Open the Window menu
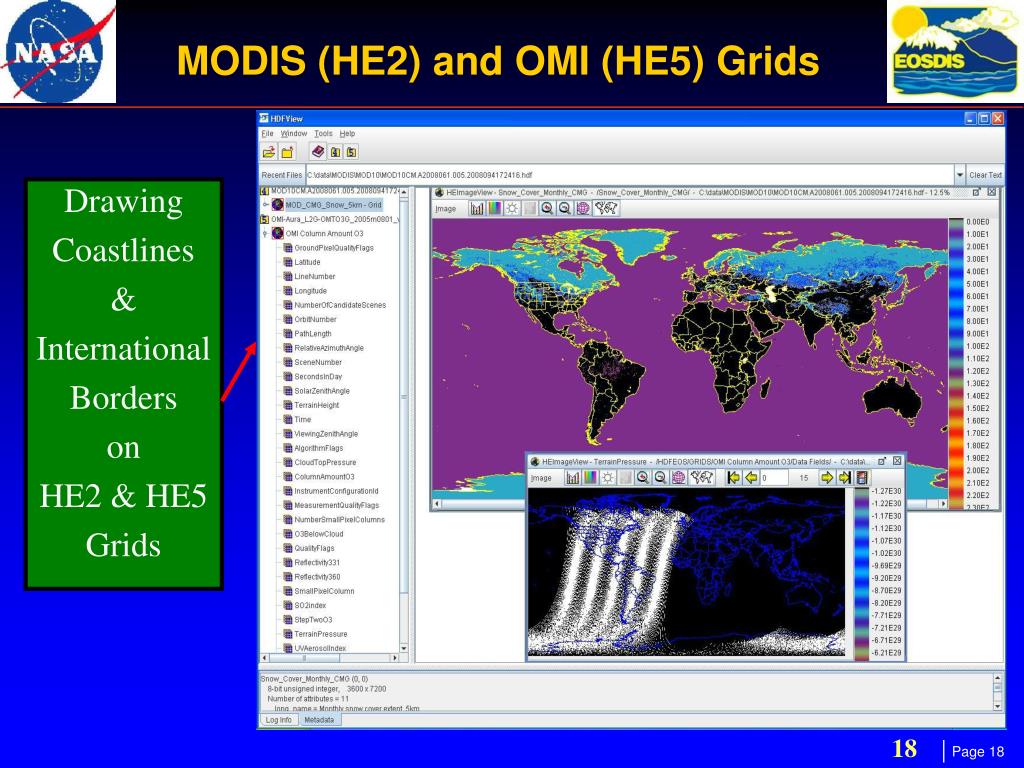The image size is (1024, 768). [x=293, y=133]
